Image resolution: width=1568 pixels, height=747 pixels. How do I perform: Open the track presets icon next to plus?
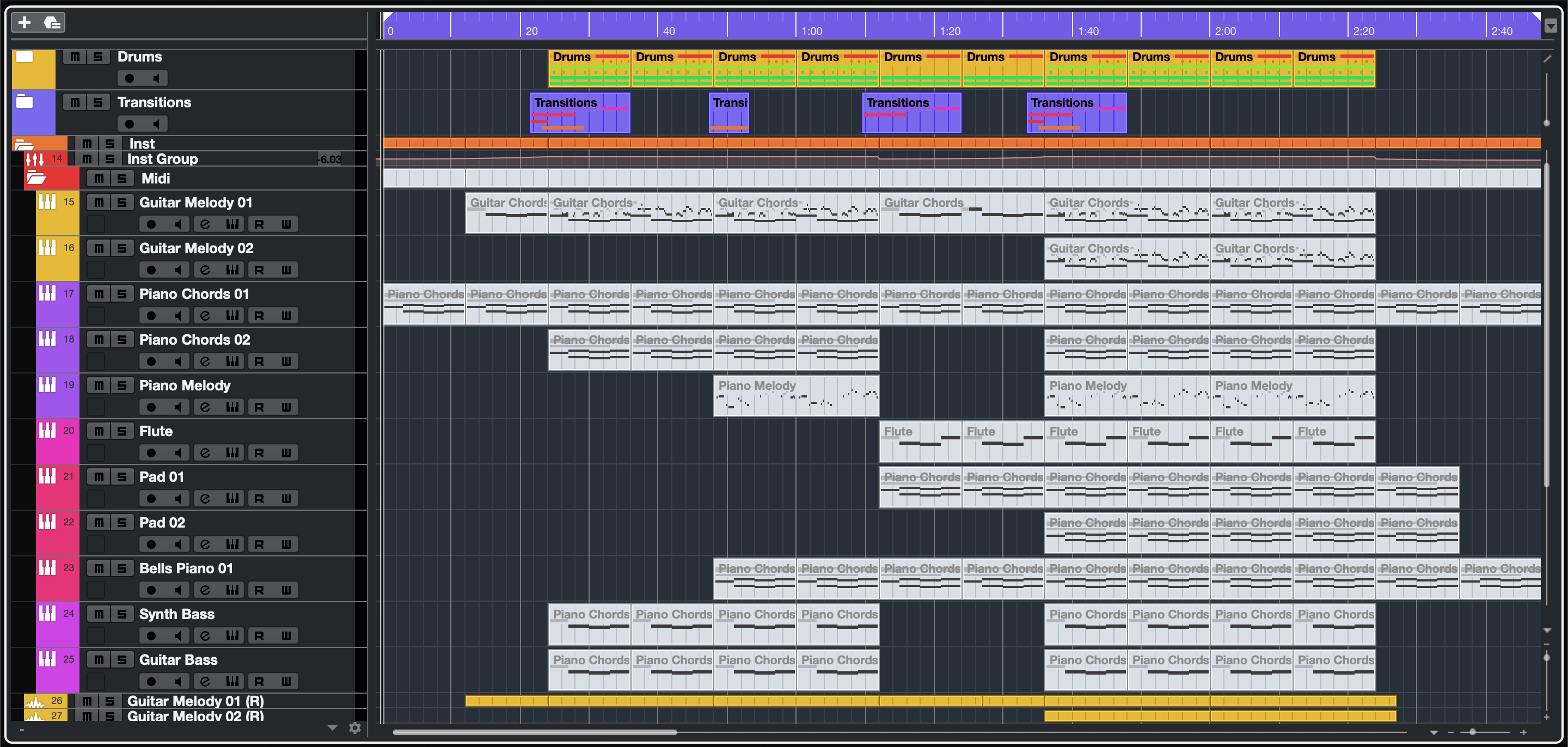(x=52, y=22)
